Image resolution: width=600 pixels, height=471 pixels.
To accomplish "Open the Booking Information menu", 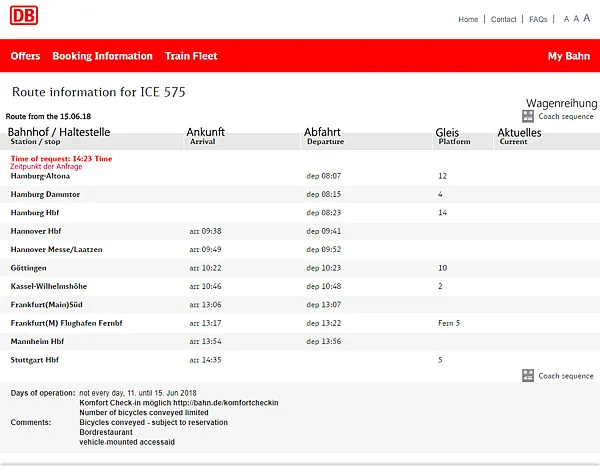I will click(102, 56).
